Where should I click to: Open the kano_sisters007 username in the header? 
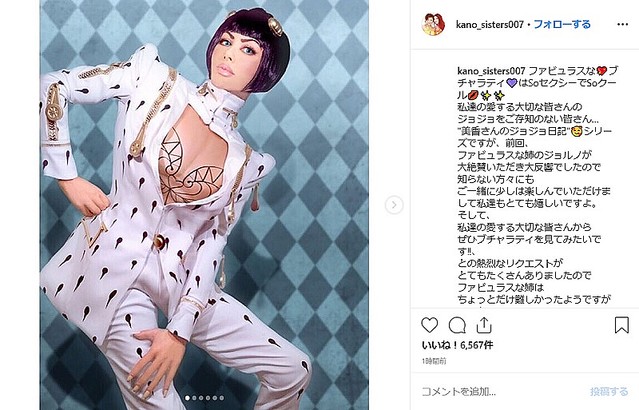point(489,24)
